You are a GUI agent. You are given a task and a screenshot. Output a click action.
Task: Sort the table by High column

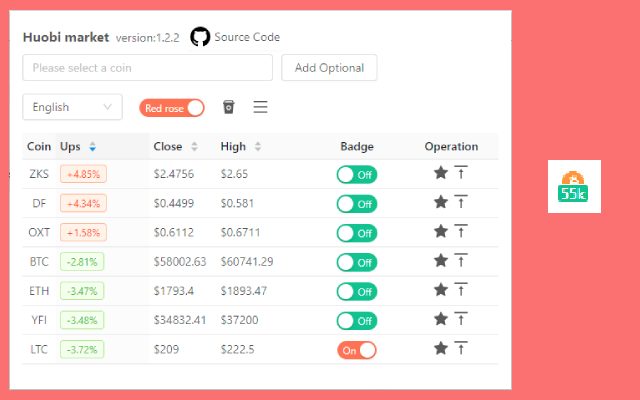[x=257, y=146]
